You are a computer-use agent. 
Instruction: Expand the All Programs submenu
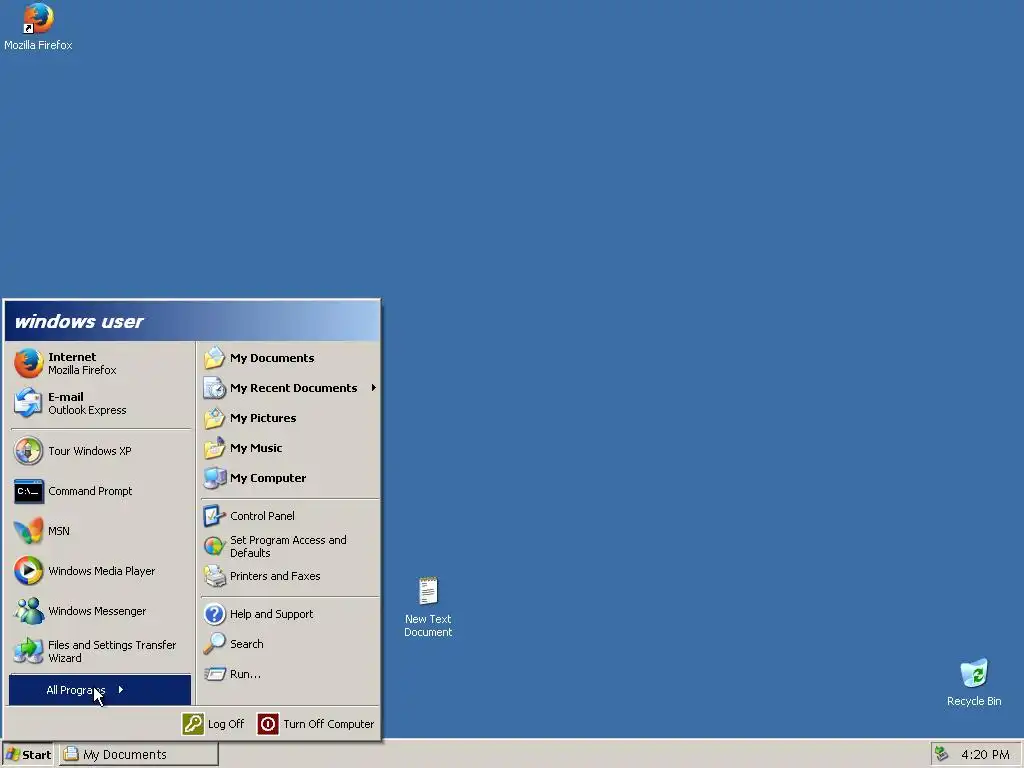tap(100, 690)
